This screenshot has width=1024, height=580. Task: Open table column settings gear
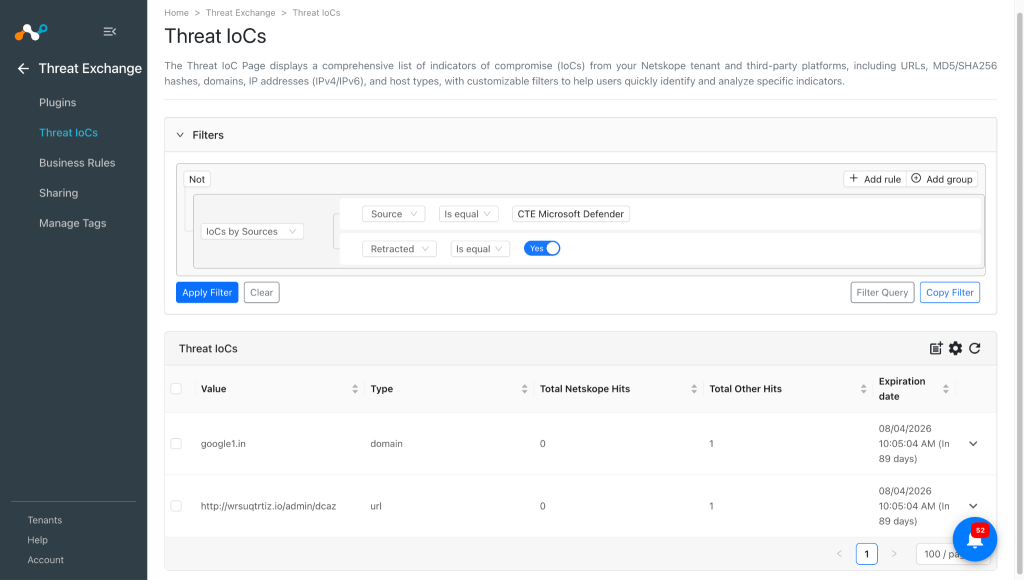(955, 348)
